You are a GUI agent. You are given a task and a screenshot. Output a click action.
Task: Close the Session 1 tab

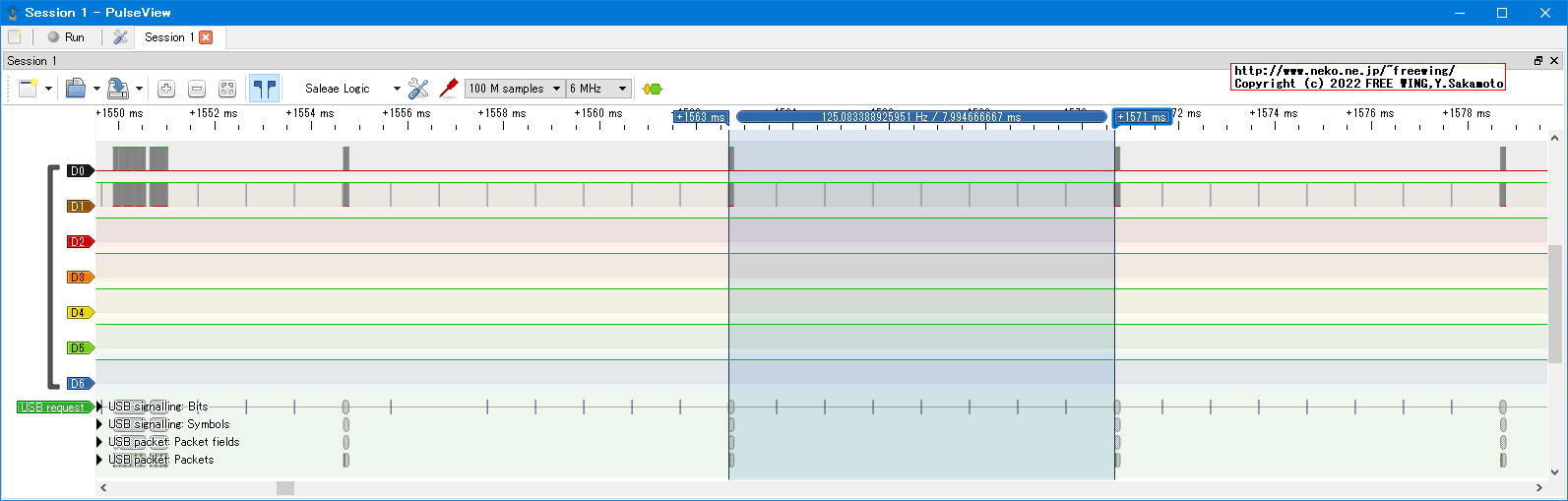click(206, 37)
